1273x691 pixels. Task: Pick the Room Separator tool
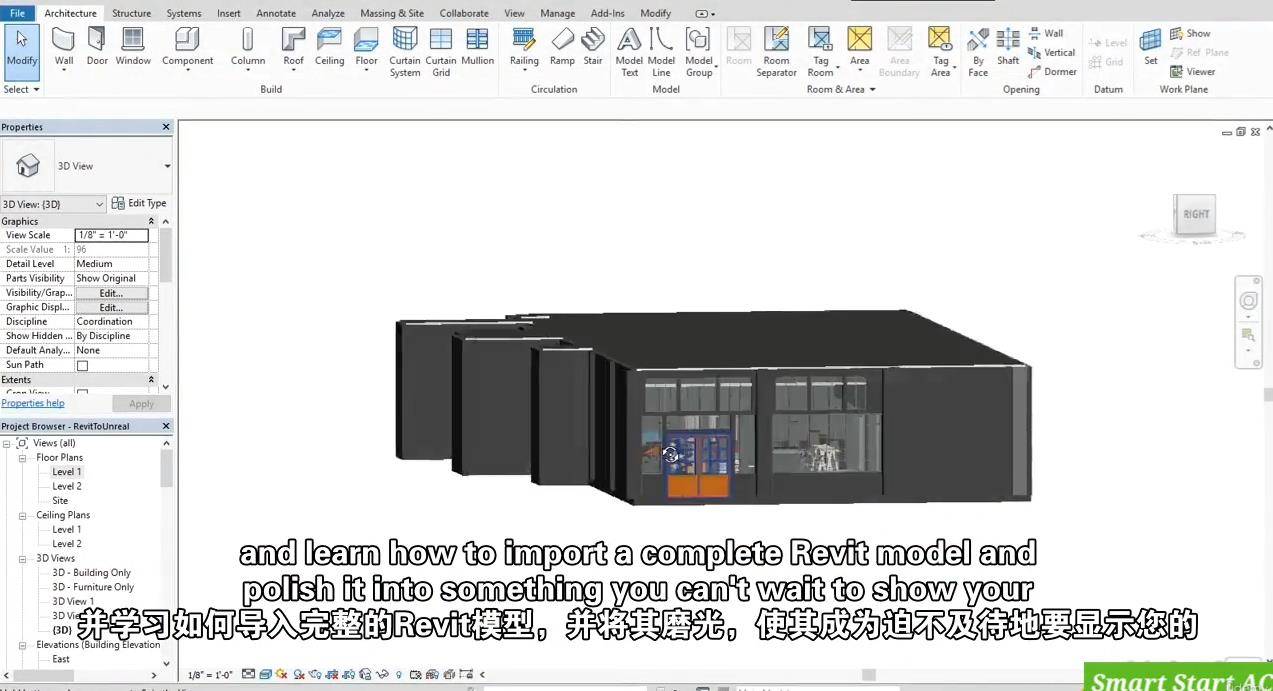[x=776, y=52]
